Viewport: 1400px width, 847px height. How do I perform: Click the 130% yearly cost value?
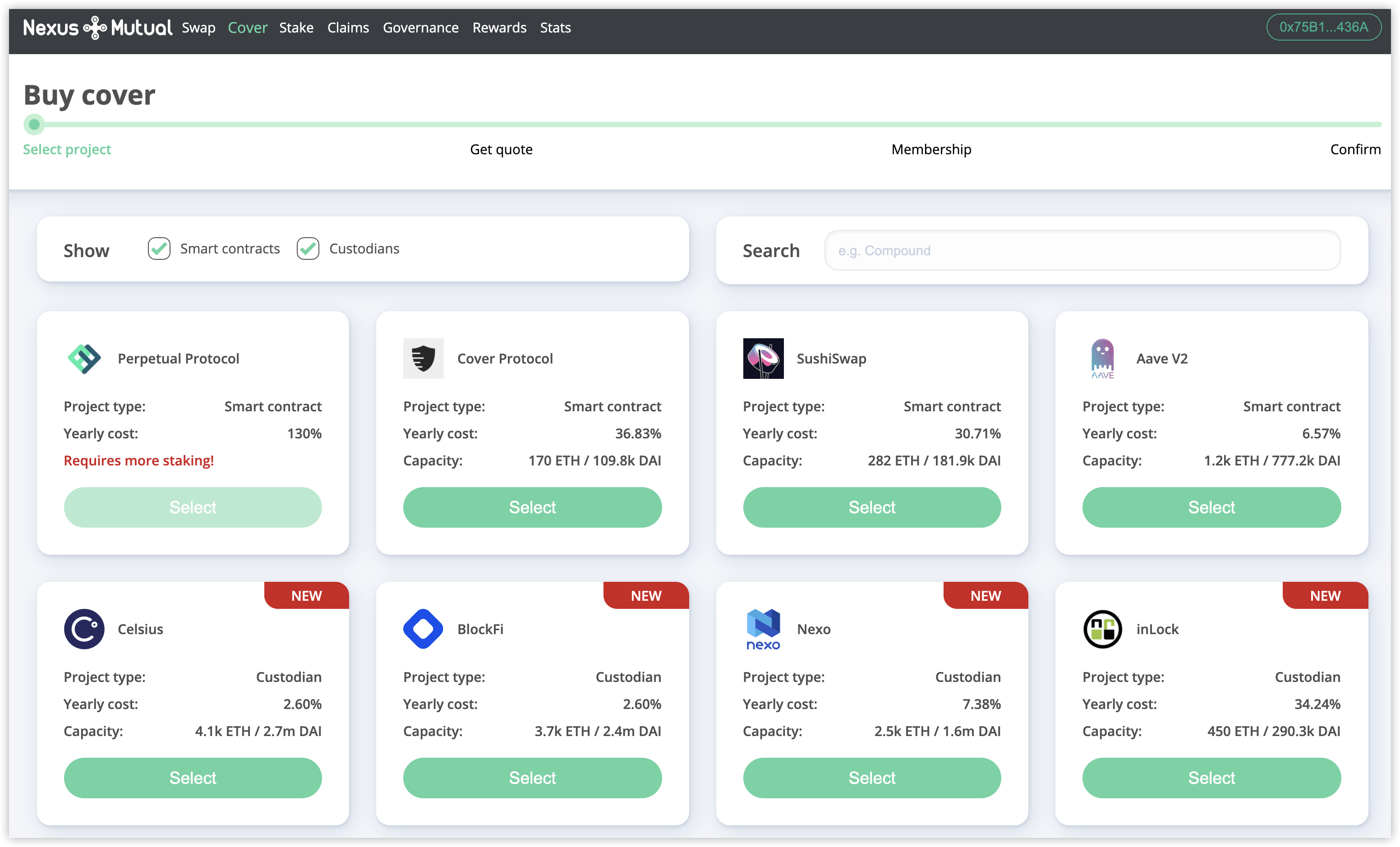[x=304, y=433]
